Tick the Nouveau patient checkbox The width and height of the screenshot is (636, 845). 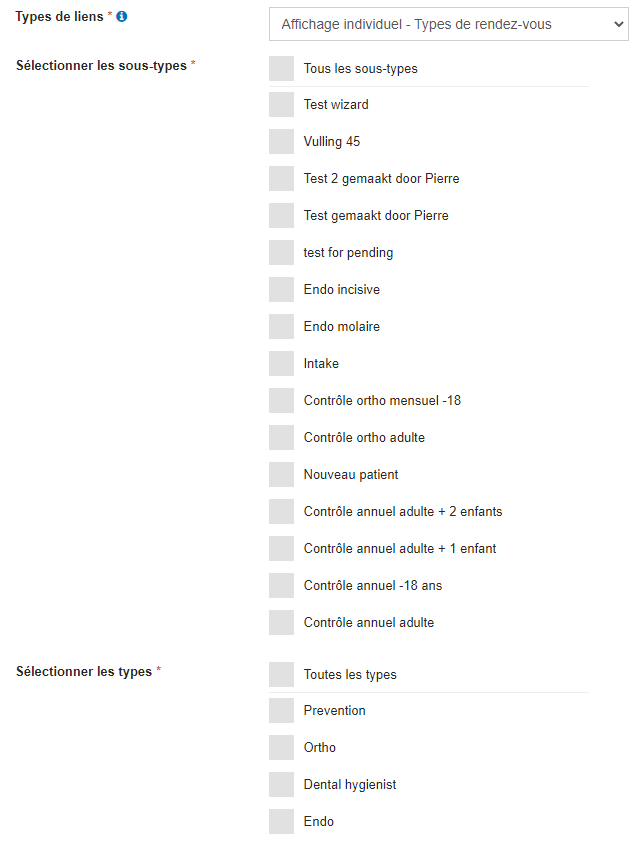(281, 475)
